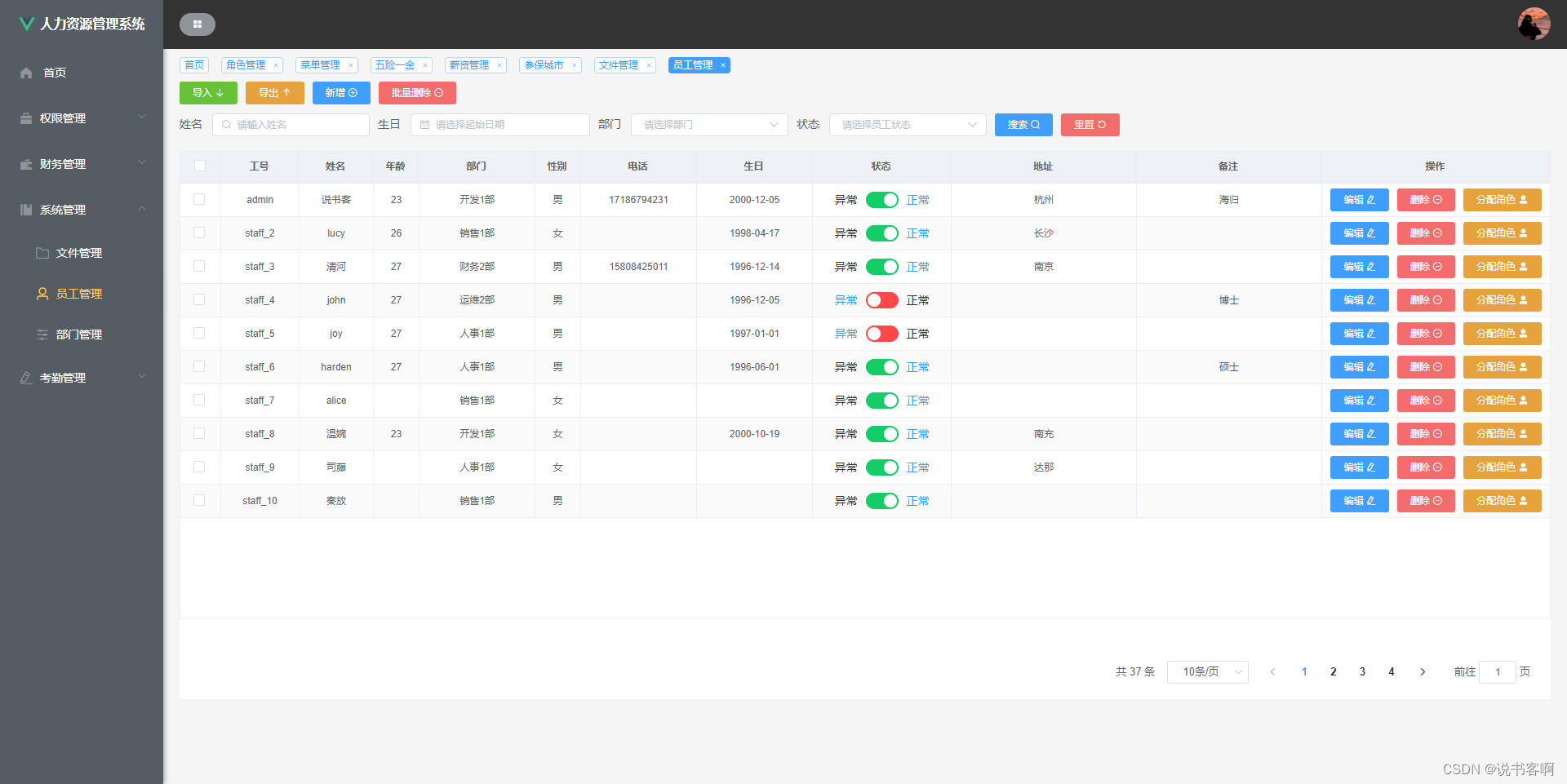The image size is (1567, 784).
Task: Close the 员工管理 tab
Action: click(x=722, y=65)
